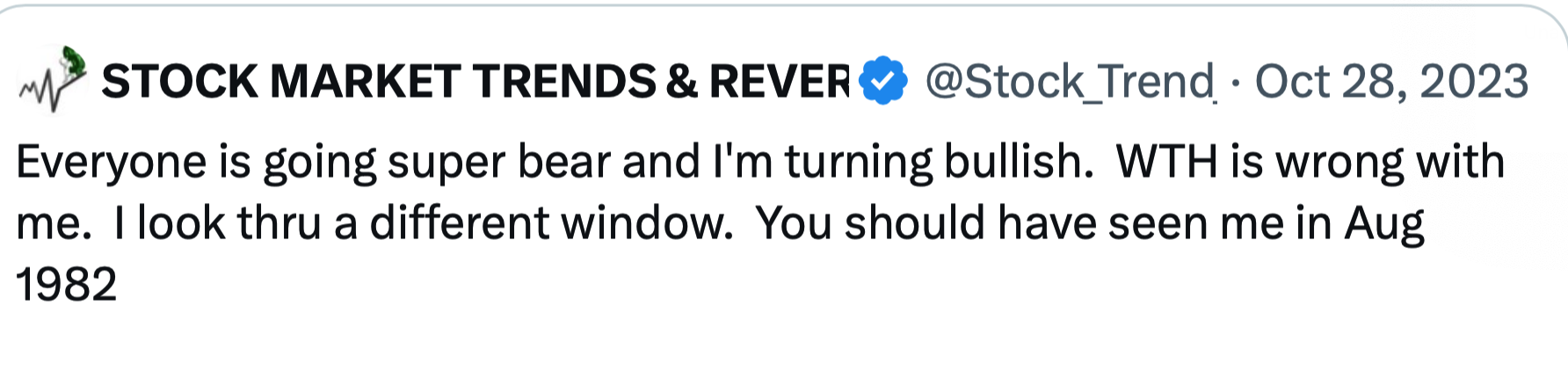Click "1982" on the tweet's last line
1568x371 pixels.
point(67,285)
